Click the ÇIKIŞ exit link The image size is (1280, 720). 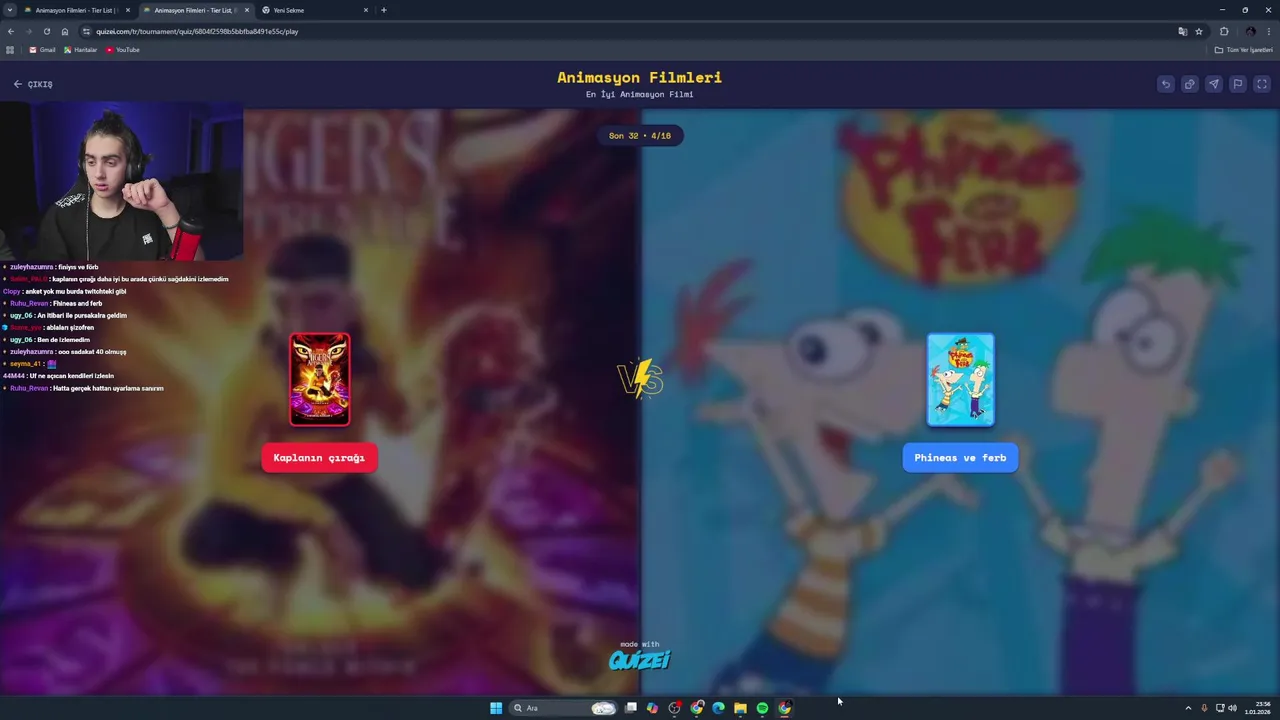coord(33,84)
